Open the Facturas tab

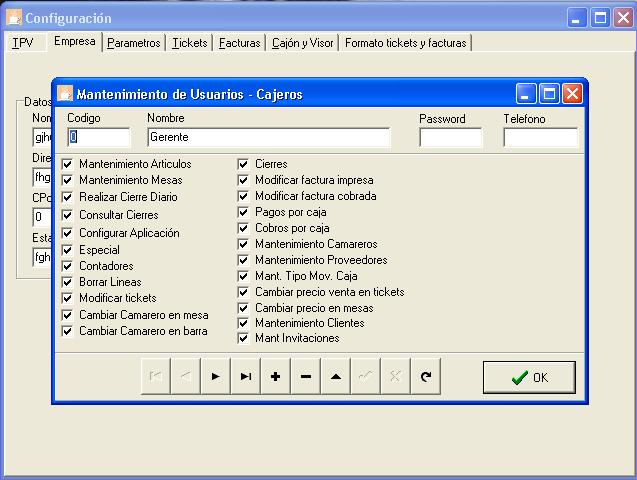239,43
